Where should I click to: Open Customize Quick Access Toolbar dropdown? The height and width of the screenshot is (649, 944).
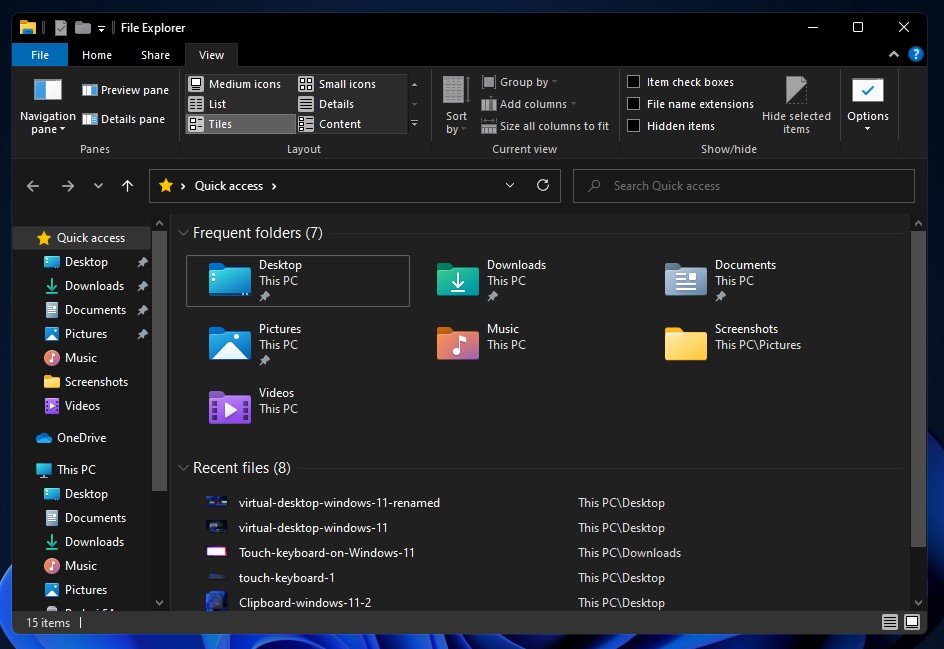click(101, 28)
